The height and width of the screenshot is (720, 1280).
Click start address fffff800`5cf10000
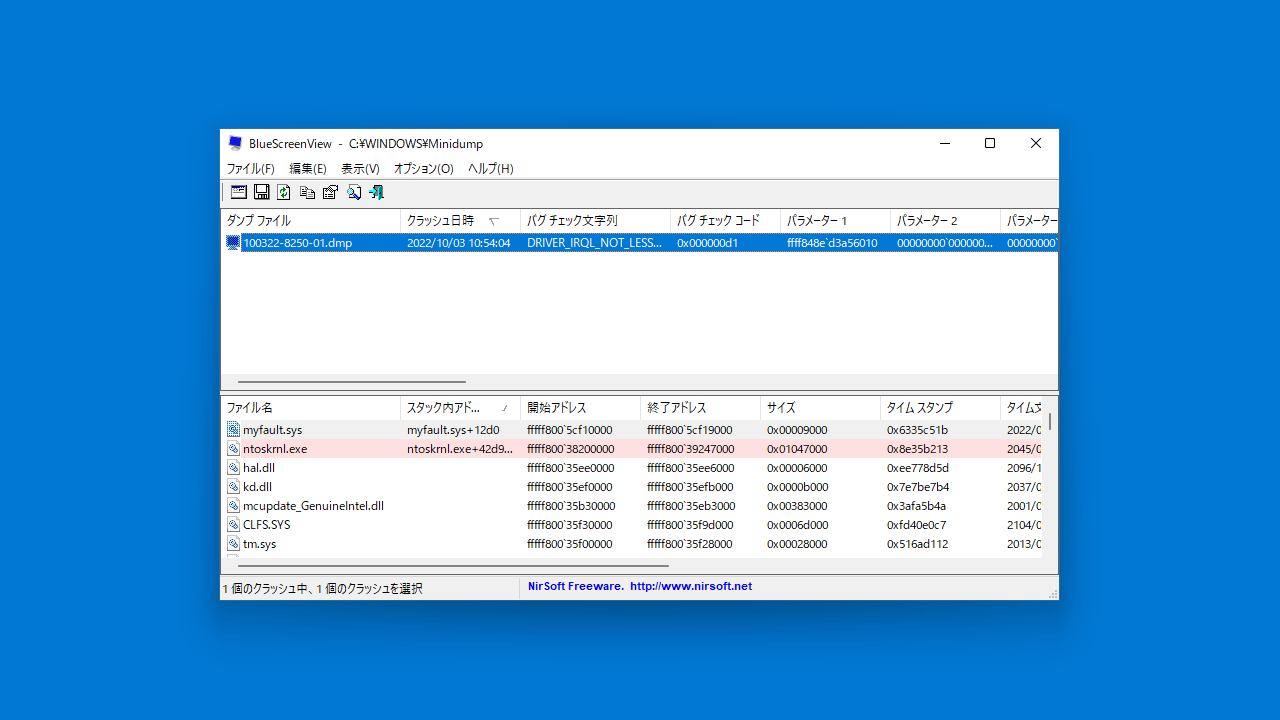pos(571,430)
